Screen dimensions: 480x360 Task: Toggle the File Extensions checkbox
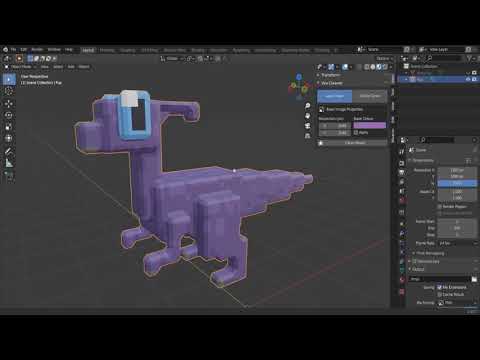tap(440, 287)
